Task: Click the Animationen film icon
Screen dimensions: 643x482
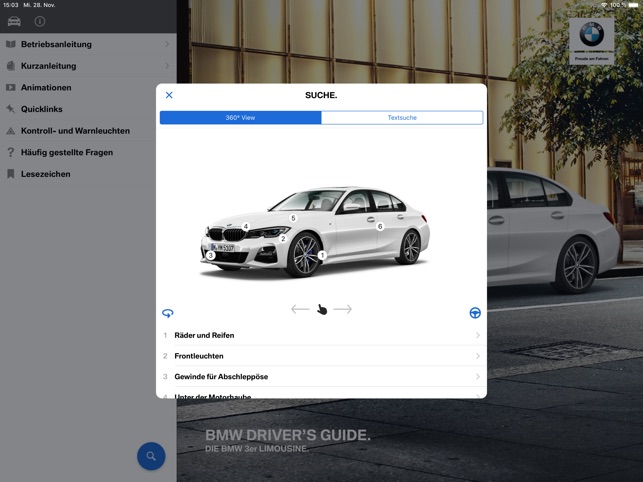Action: [x=11, y=87]
